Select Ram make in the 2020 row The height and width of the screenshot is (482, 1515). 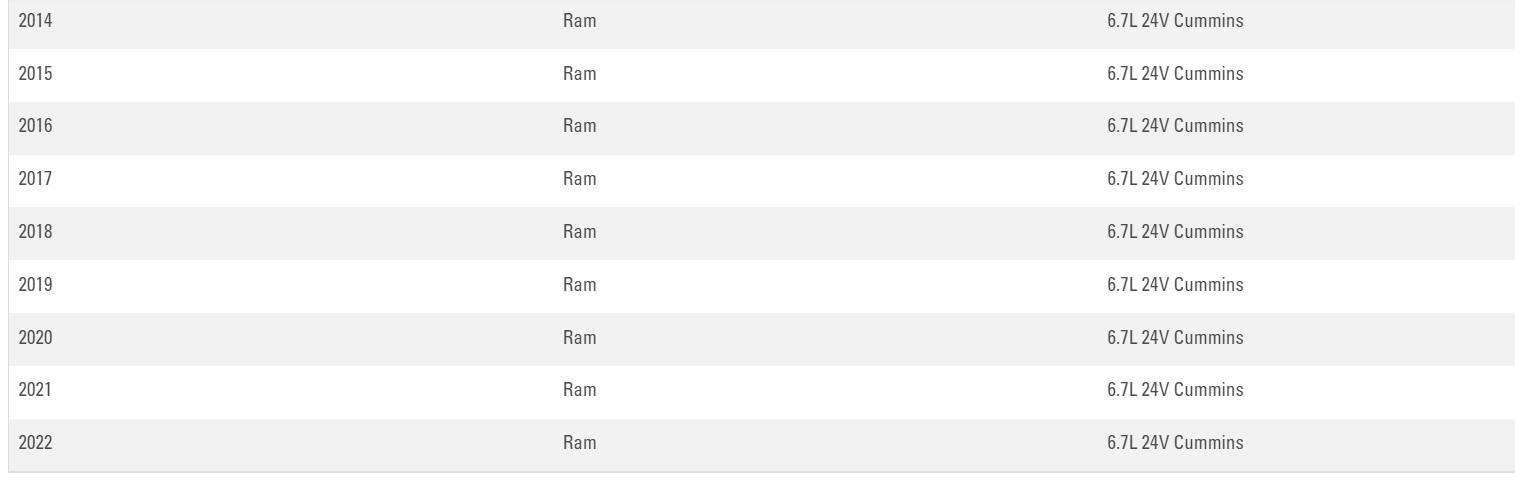[579, 337]
